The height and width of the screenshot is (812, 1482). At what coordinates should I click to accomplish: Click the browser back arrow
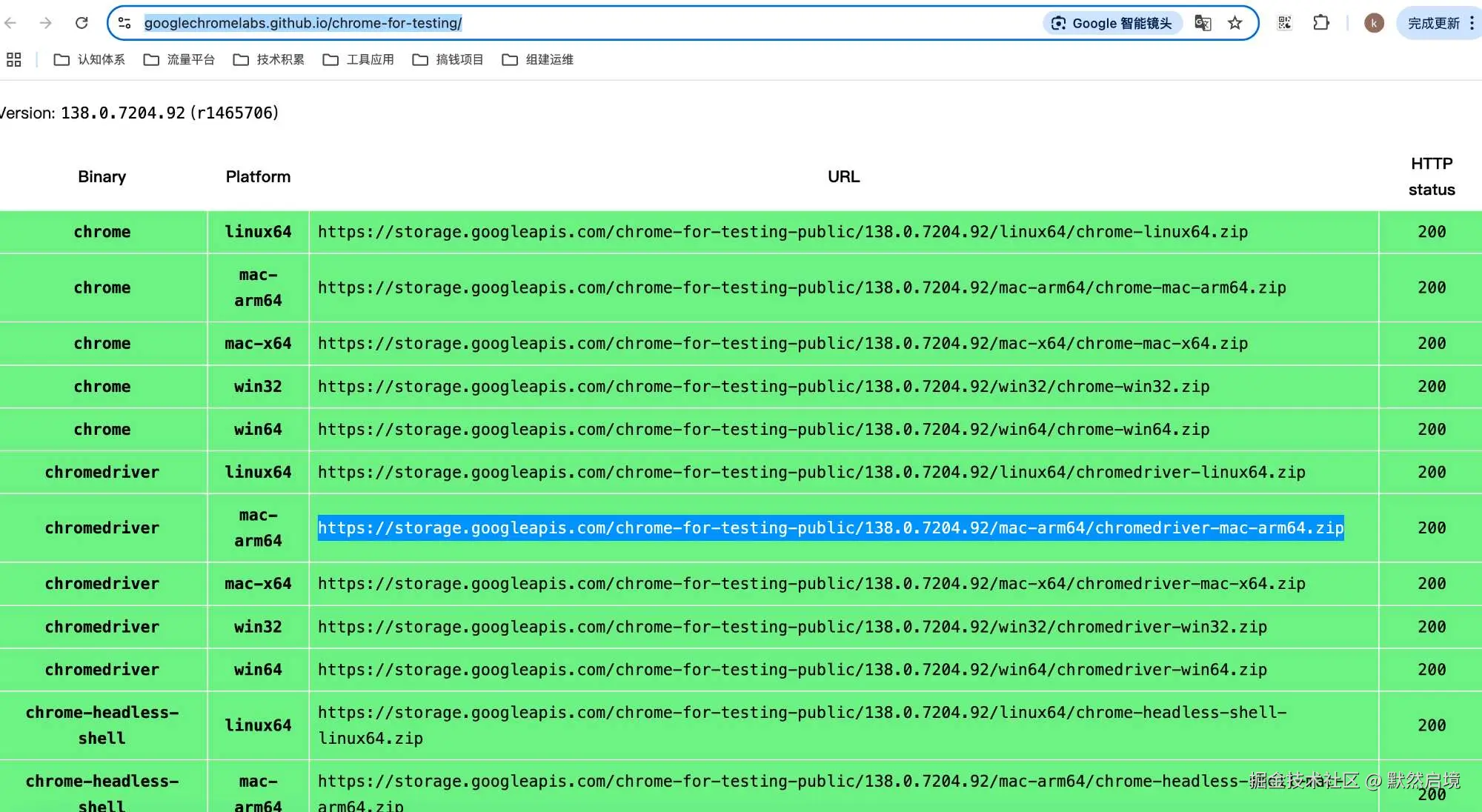pyautogui.click(x=10, y=23)
